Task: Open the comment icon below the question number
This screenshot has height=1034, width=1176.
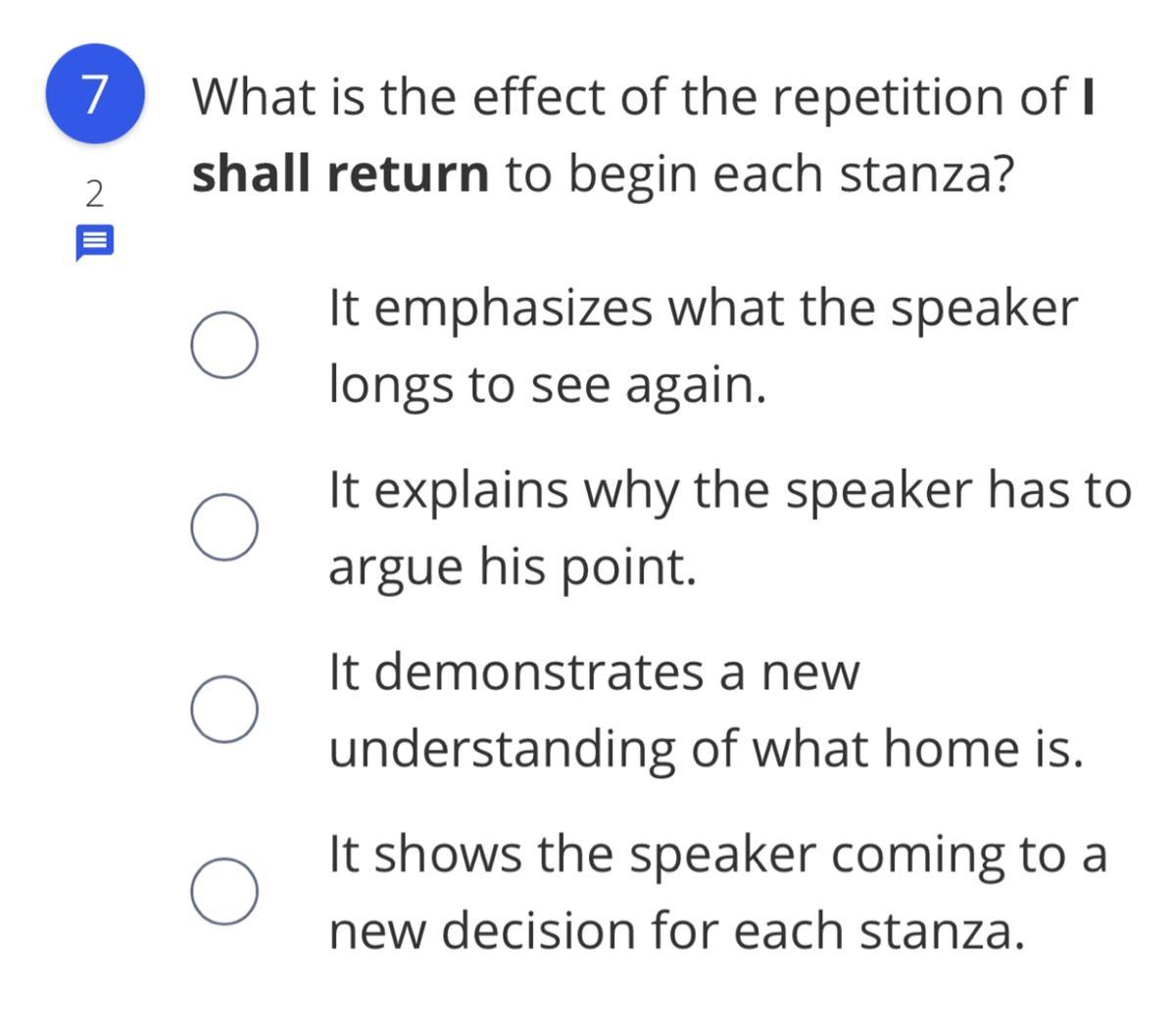Action: tap(95, 242)
